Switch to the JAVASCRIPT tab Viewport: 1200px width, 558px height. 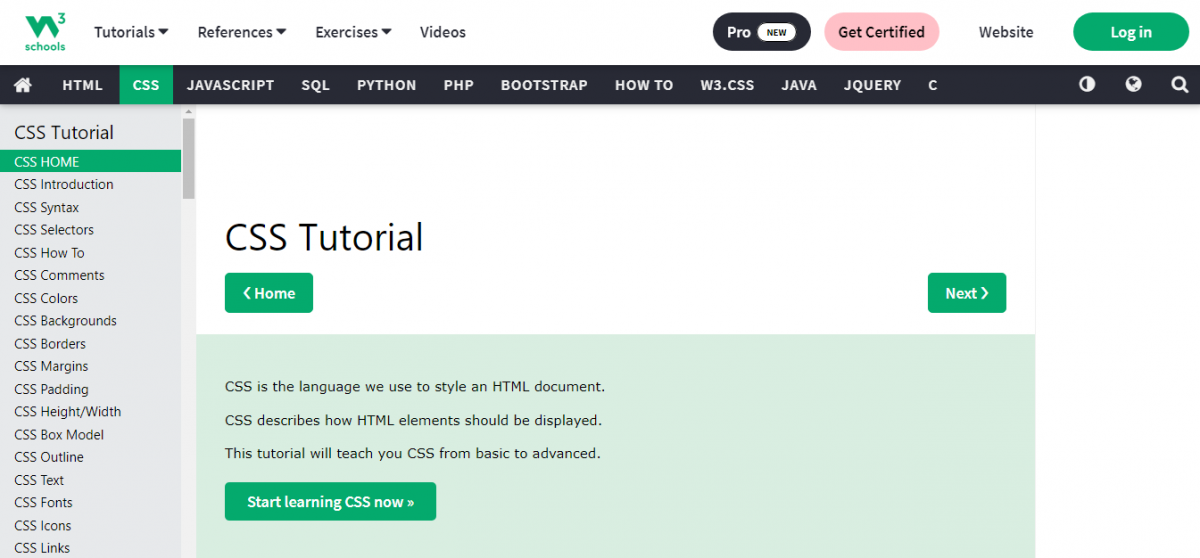pyautogui.click(x=230, y=85)
